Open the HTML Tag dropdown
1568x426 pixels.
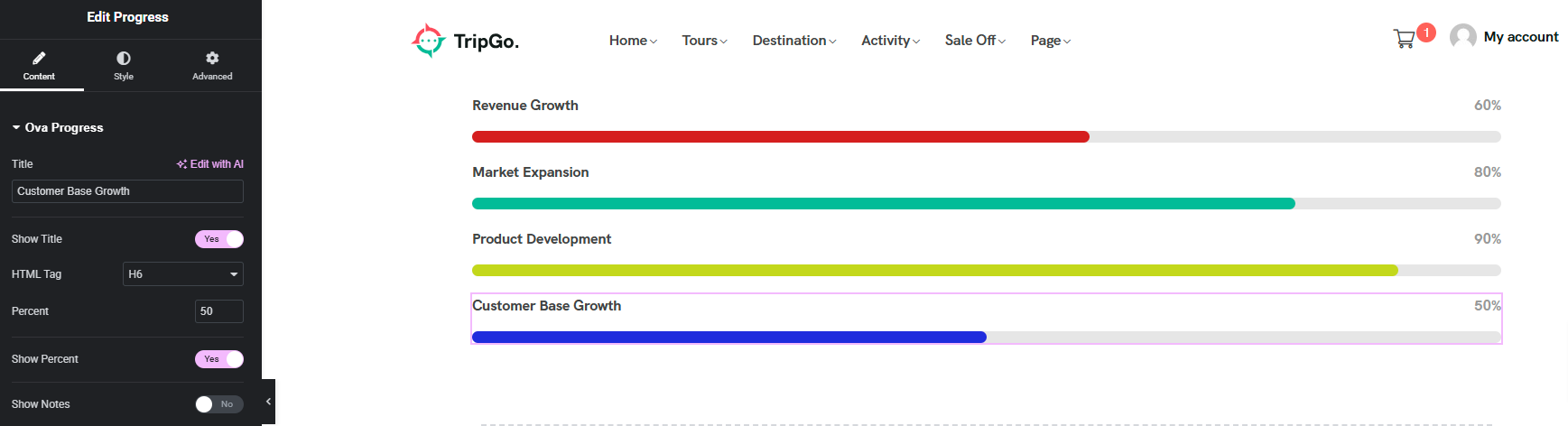pyautogui.click(x=183, y=274)
